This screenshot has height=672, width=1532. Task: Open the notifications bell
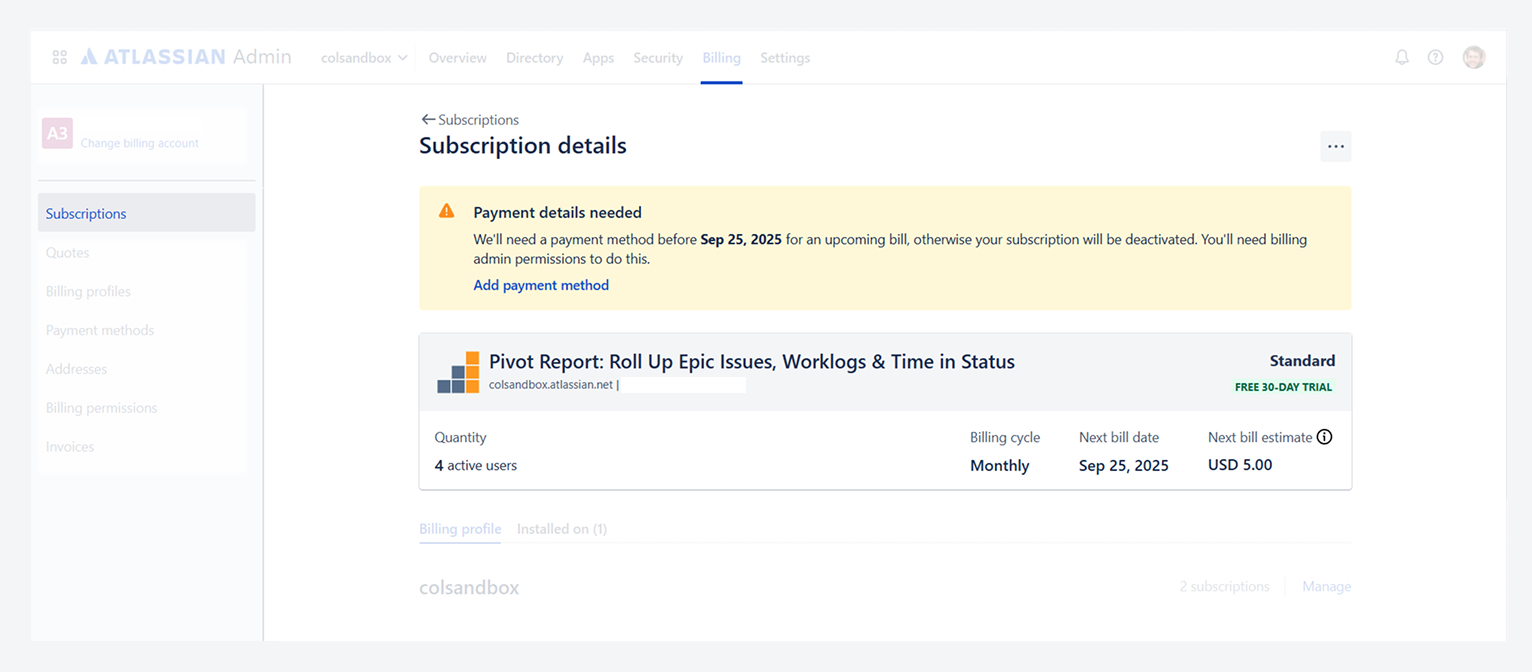pyautogui.click(x=1402, y=58)
